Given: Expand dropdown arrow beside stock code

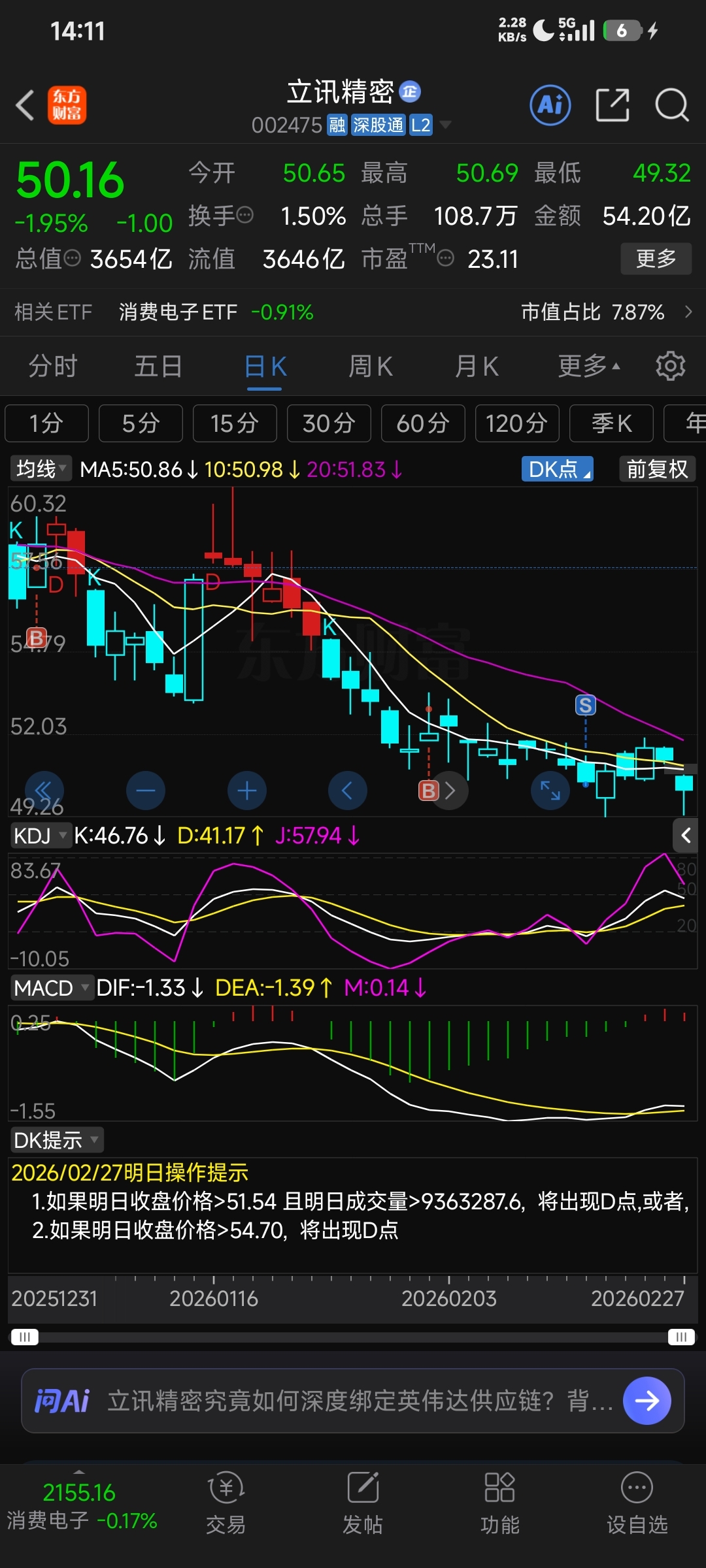Looking at the screenshot, I should tap(445, 125).
